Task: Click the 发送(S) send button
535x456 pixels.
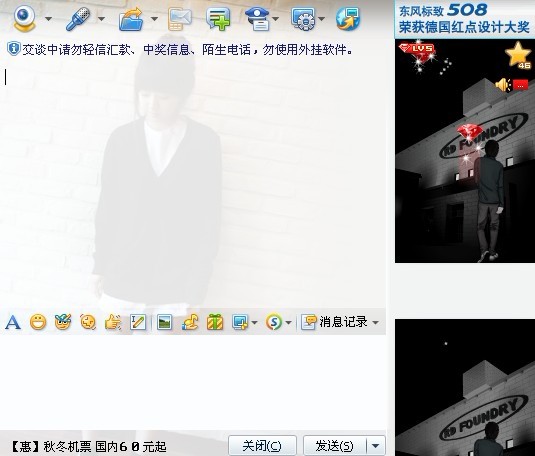Action: point(334,446)
